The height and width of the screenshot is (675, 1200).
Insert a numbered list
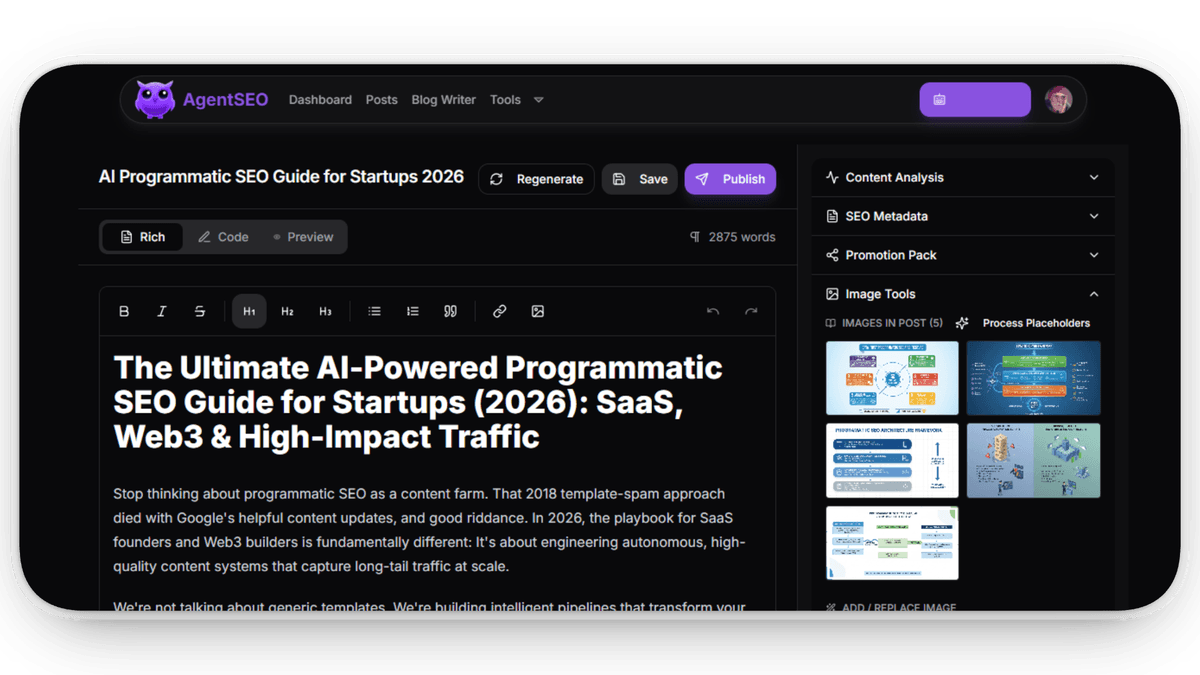coord(412,312)
